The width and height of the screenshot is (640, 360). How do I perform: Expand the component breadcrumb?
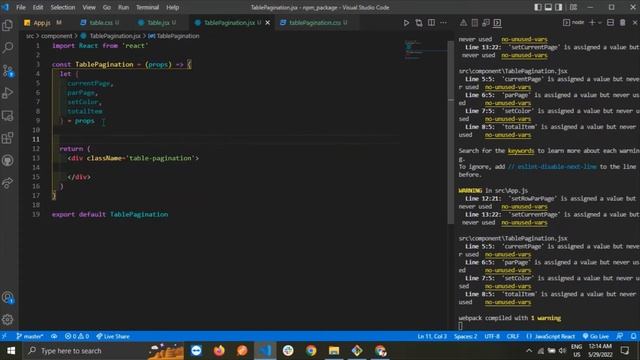point(56,36)
